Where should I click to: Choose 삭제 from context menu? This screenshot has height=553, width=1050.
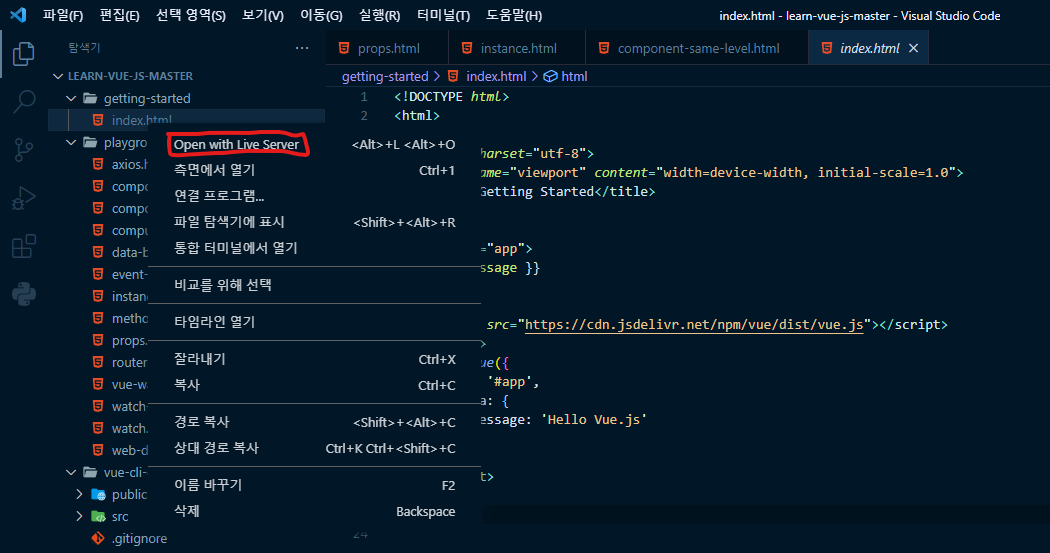[314, 511]
